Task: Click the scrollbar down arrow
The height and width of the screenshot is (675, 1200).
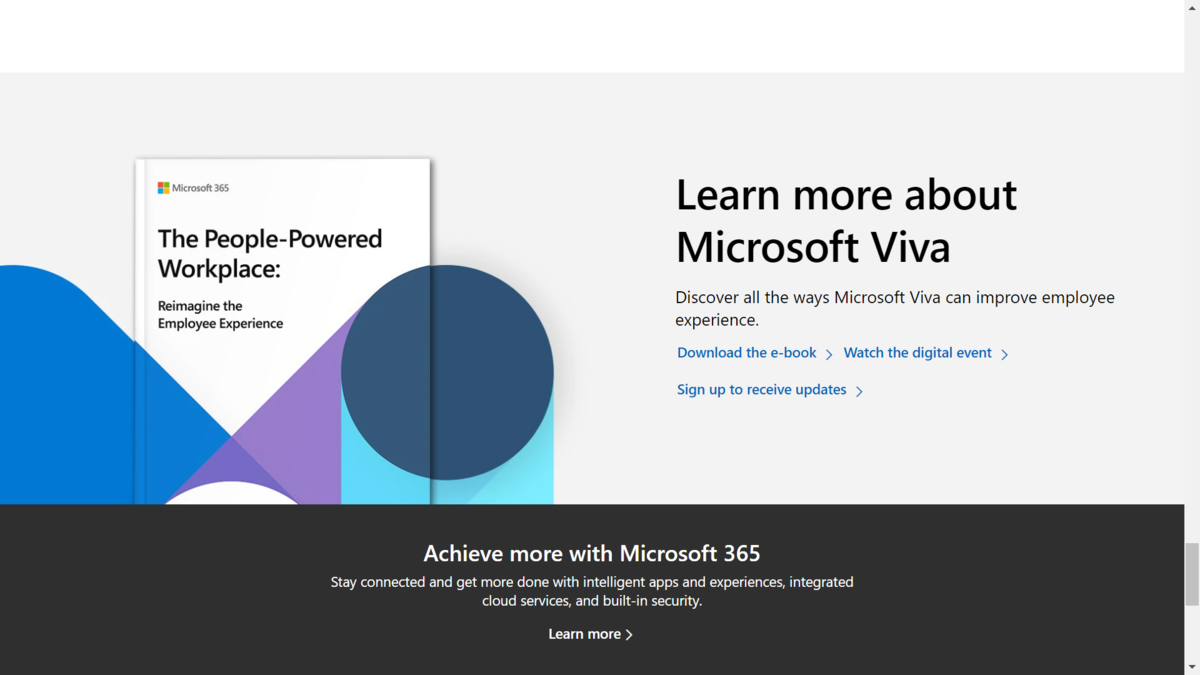Action: (x=1192, y=667)
